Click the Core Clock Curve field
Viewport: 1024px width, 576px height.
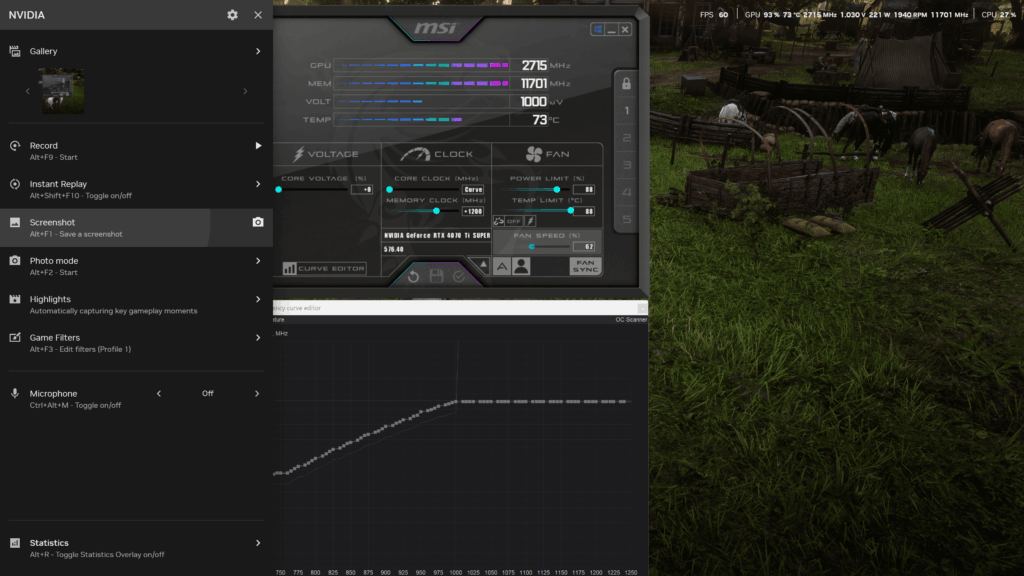(473, 189)
